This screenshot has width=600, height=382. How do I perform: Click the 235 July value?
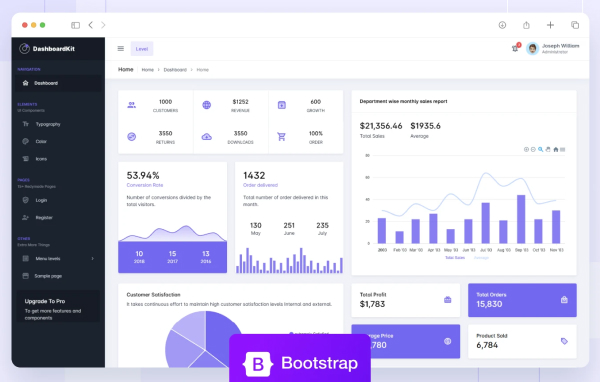tap(322, 225)
